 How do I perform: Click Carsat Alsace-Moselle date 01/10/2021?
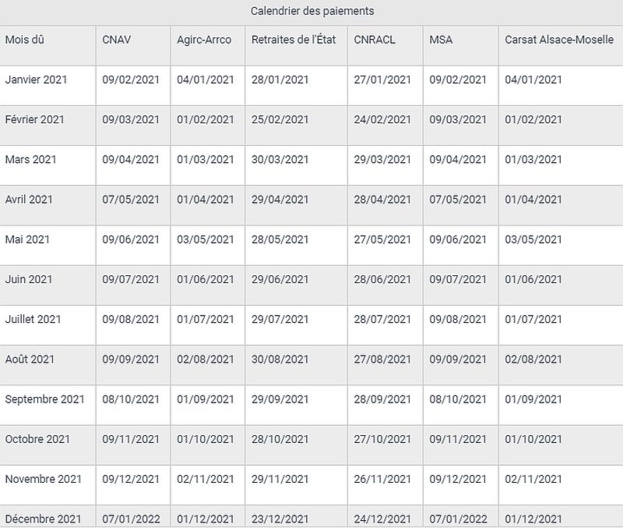point(533,440)
